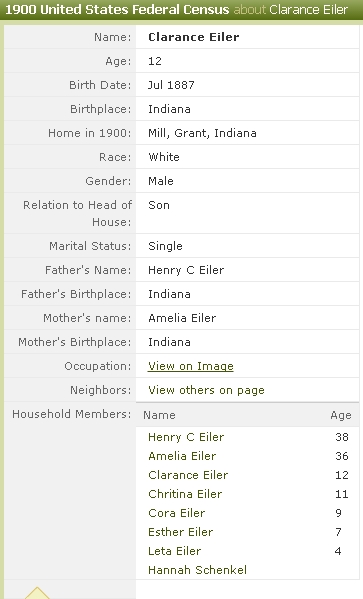Click the bold Clarance Eiler name value
363x599 pixels.
click(x=193, y=37)
